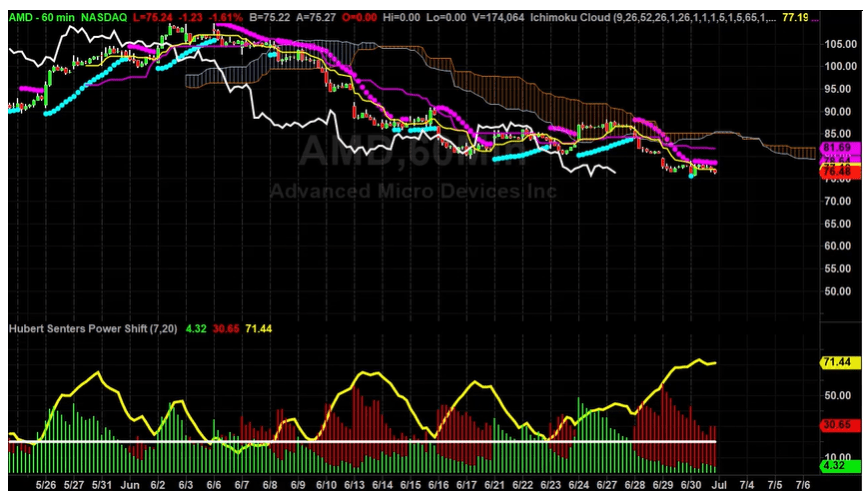
Task: Click the low value Lo=0.00
Action: click(x=446, y=18)
